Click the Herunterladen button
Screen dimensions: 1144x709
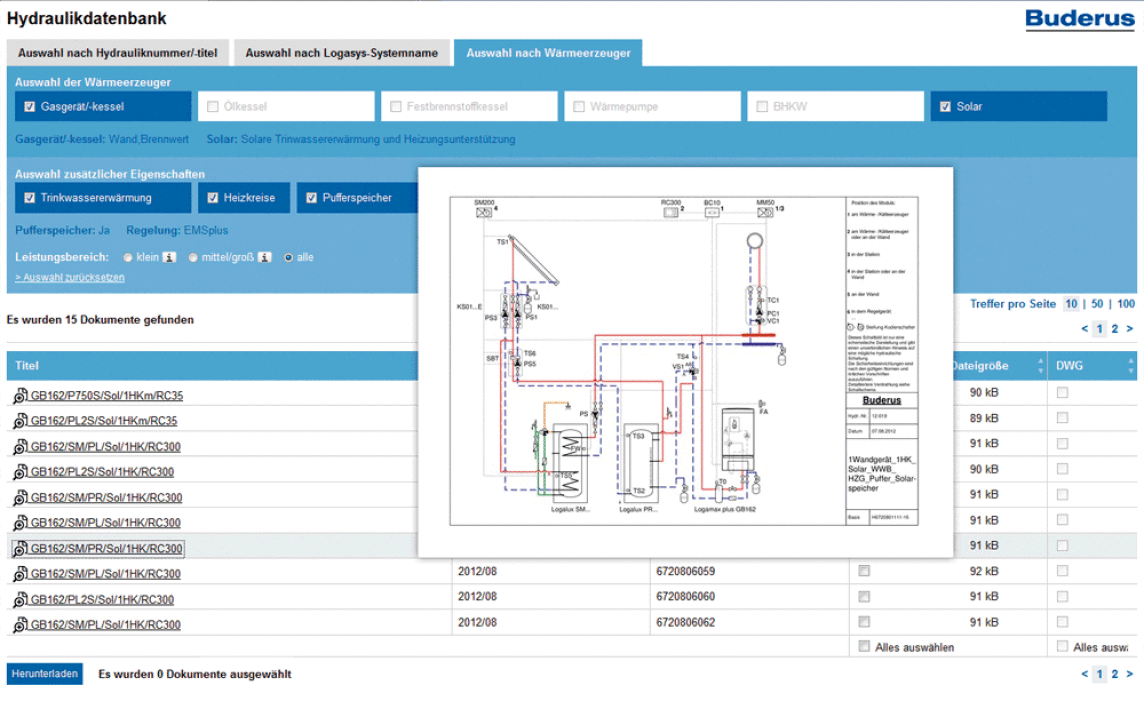click(x=45, y=674)
